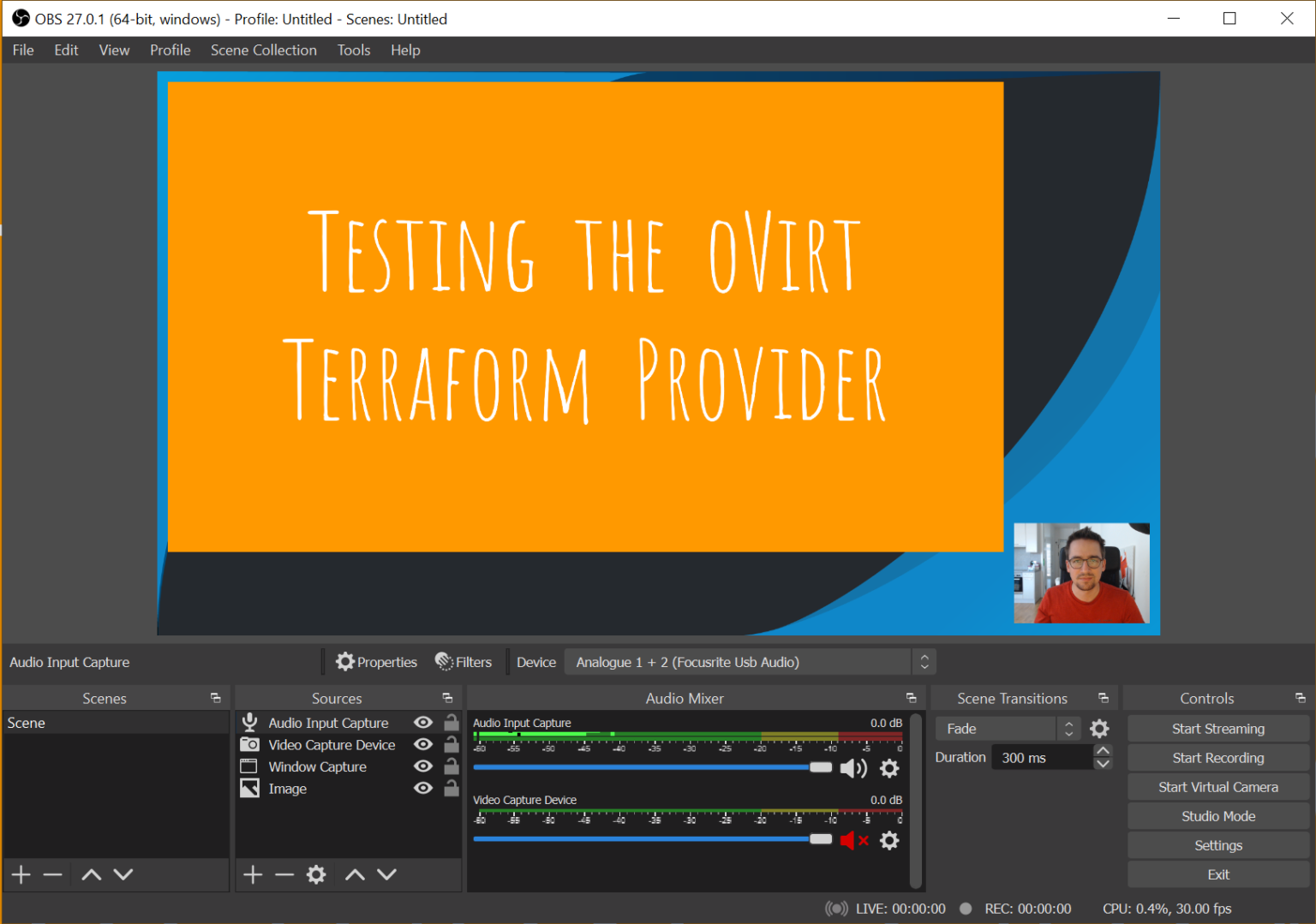The height and width of the screenshot is (924, 1316).
Task: Hide the Window Capture source
Action: (423, 766)
